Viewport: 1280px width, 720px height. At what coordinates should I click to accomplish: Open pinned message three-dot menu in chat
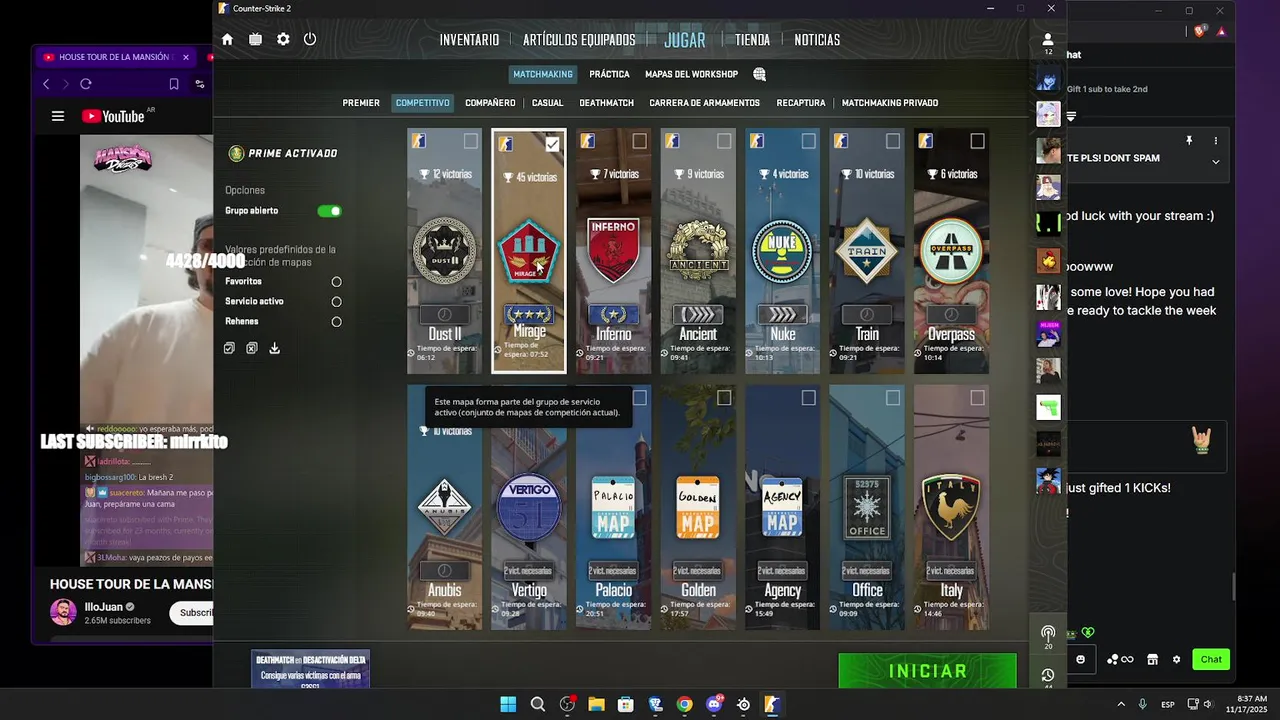coord(1216,141)
